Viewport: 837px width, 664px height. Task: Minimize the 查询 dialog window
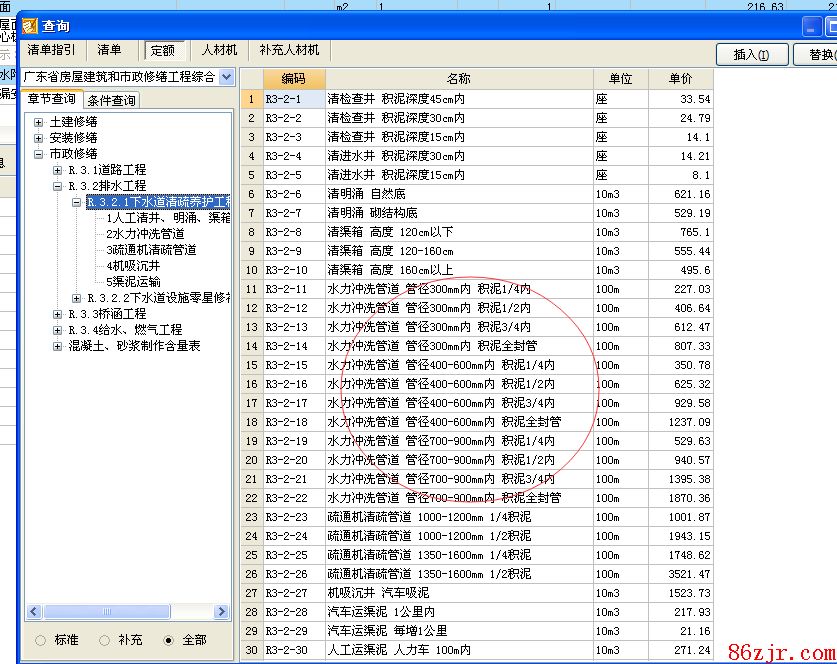(811, 27)
